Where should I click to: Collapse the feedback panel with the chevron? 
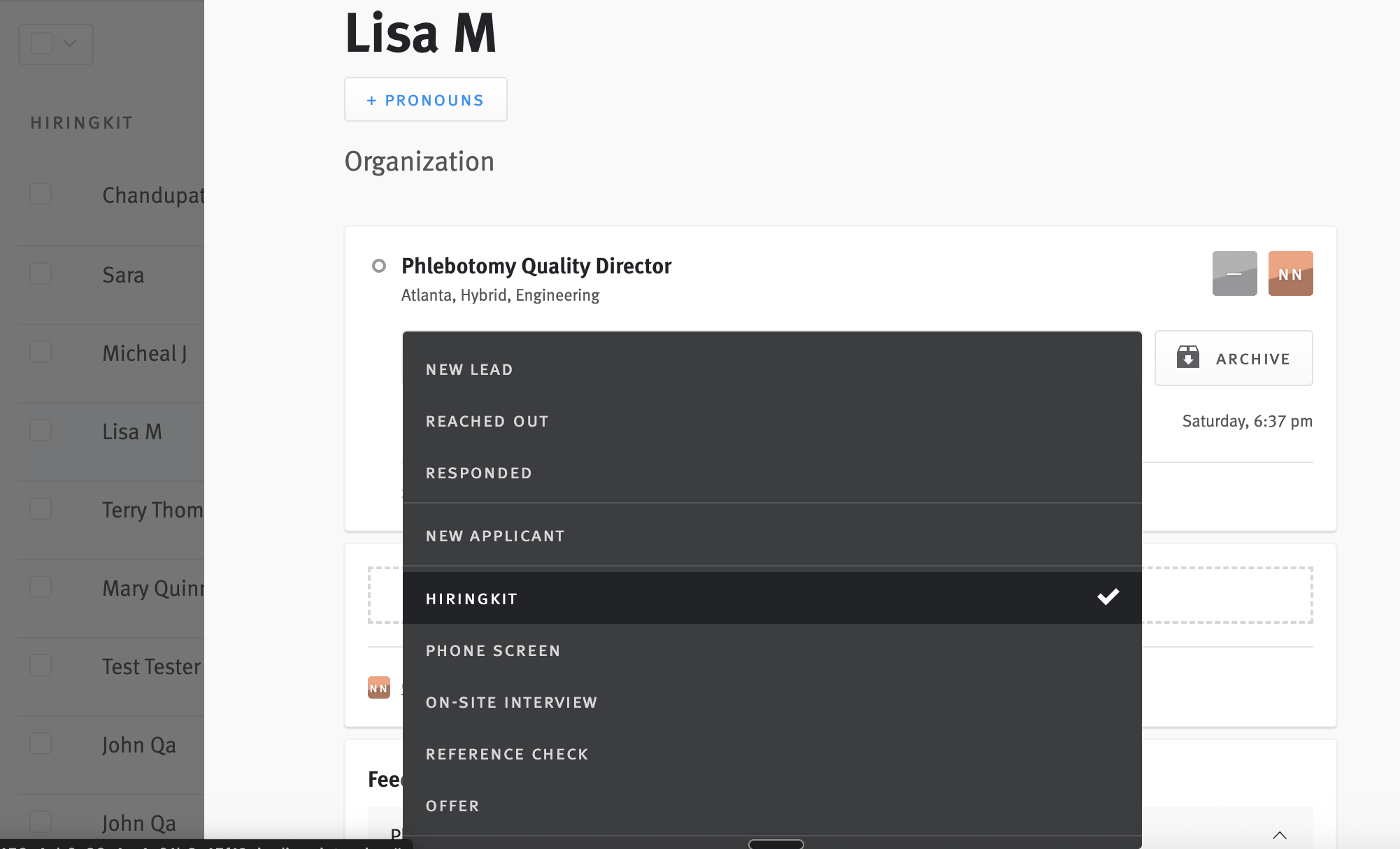tap(1280, 835)
